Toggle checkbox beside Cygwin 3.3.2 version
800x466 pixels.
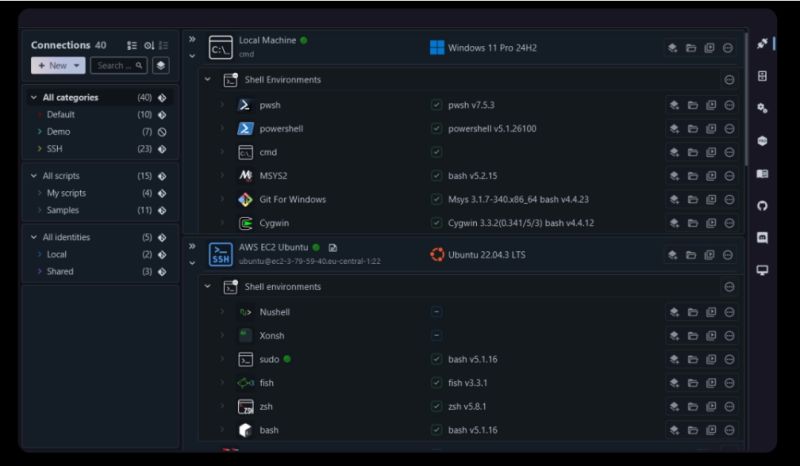point(436,223)
